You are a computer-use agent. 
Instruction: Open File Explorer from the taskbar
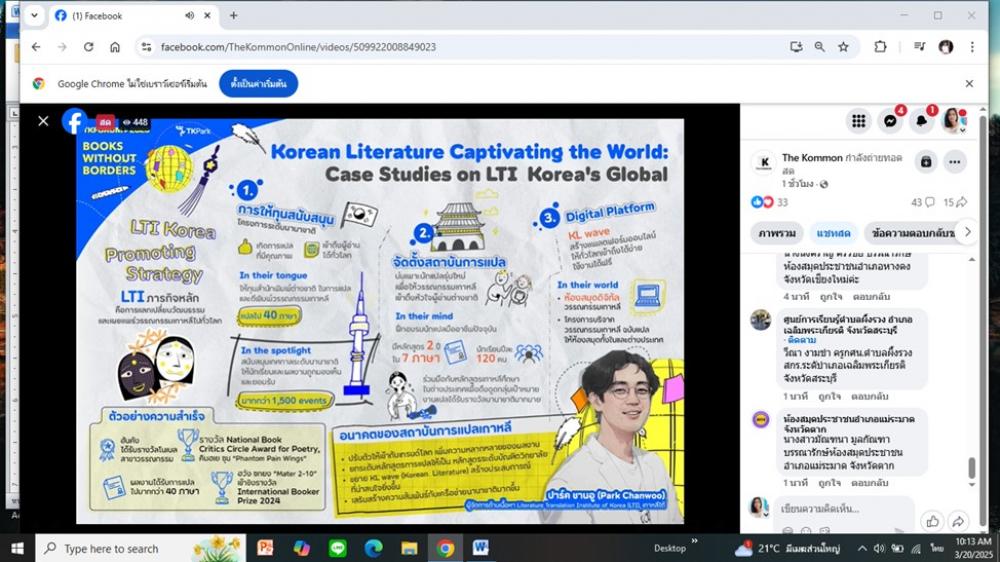[x=409, y=548]
